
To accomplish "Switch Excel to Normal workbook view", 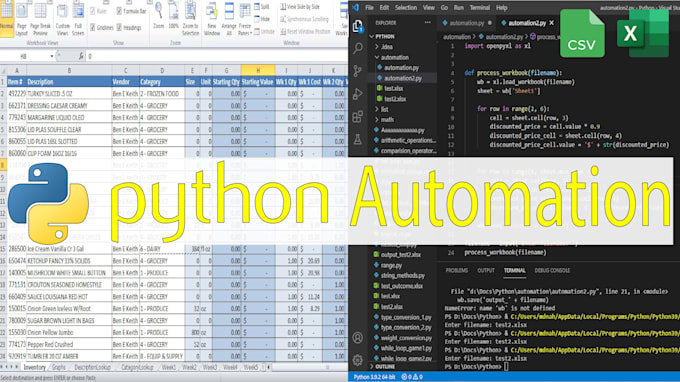I will [7, 18].
